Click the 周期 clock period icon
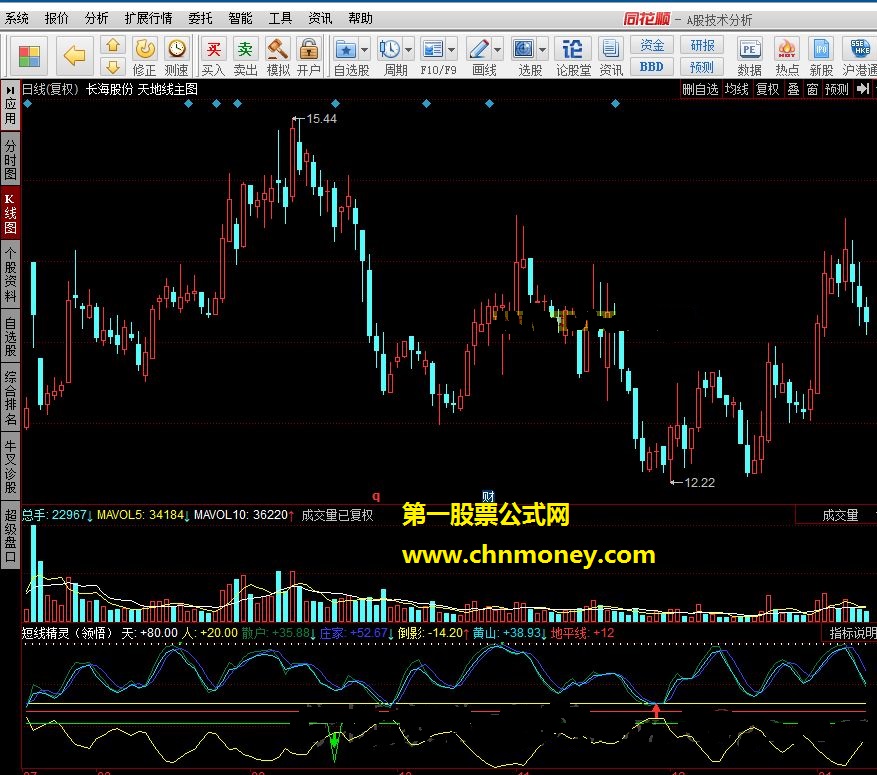 [x=390, y=50]
